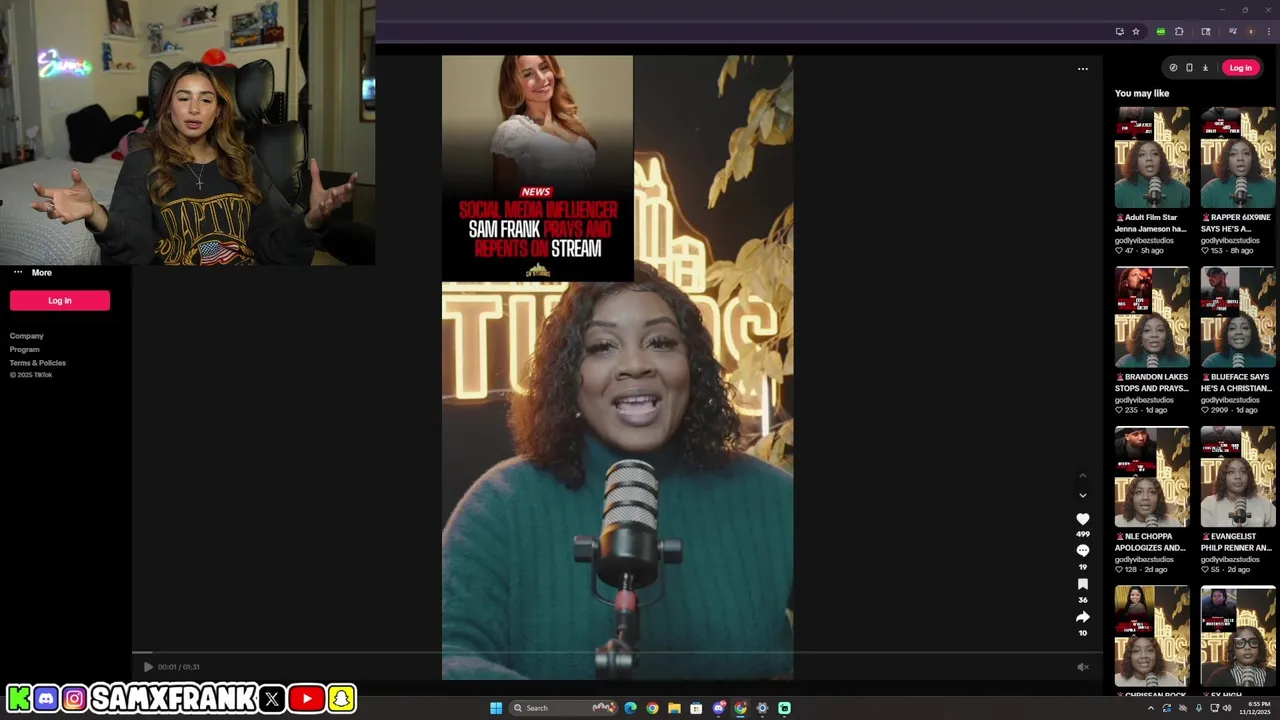
Task: Show hidden system tray icons
Action: pos(1150,708)
